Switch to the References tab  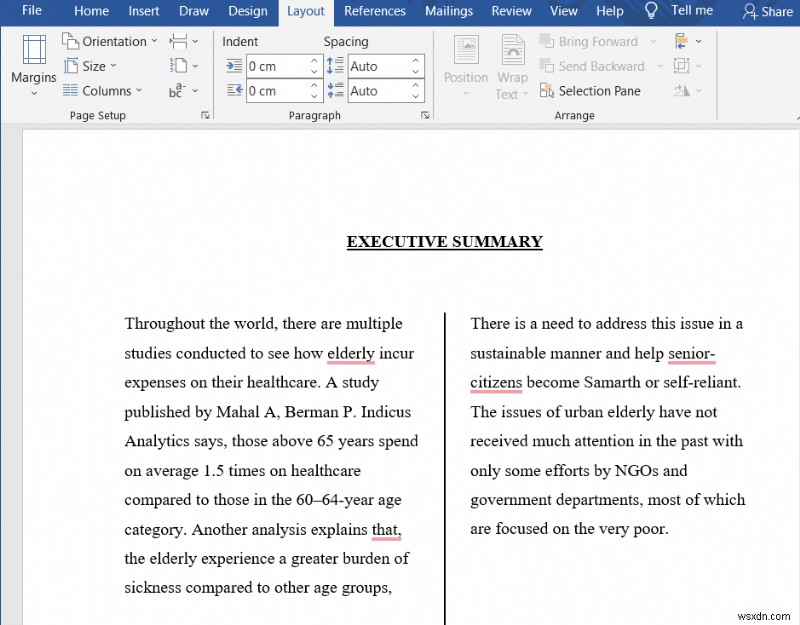[375, 11]
